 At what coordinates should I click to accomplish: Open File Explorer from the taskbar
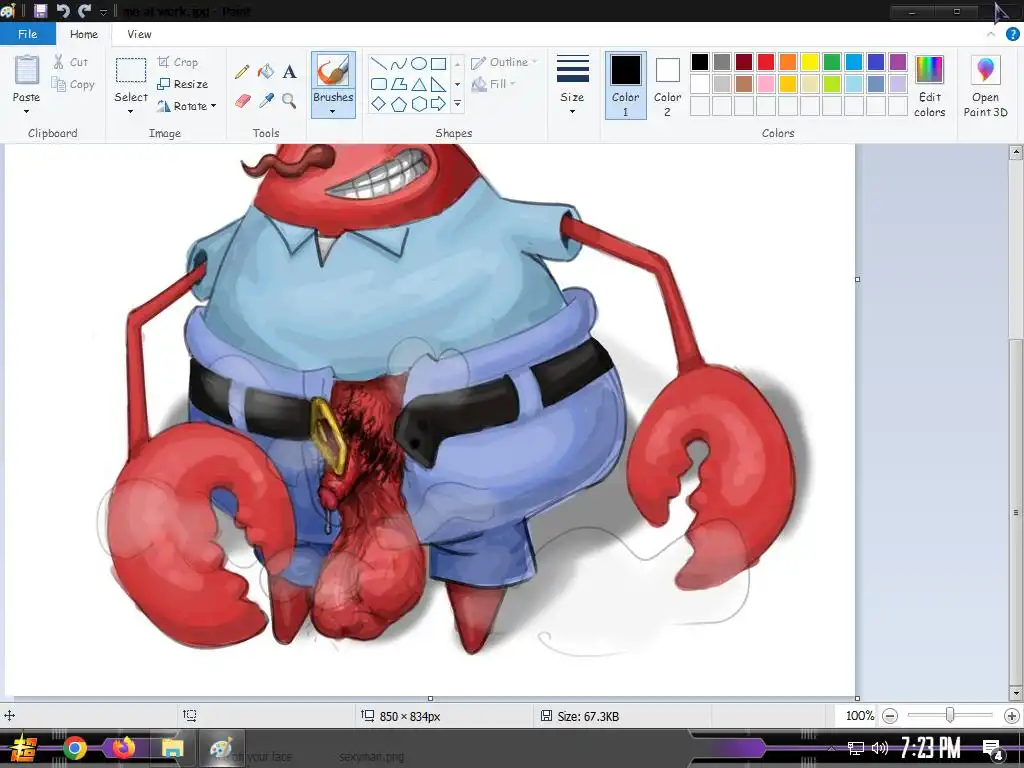[x=172, y=748]
